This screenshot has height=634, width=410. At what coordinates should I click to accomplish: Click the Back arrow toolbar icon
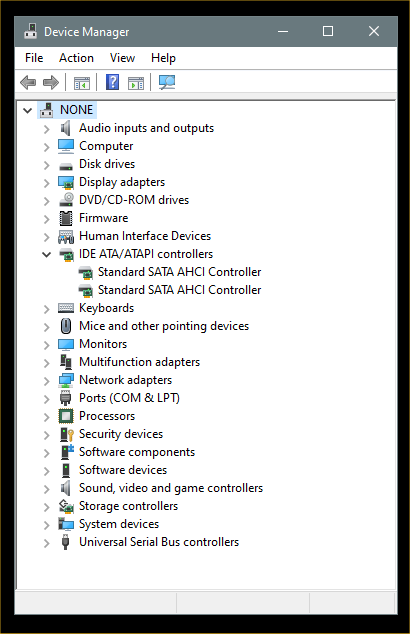click(x=28, y=82)
